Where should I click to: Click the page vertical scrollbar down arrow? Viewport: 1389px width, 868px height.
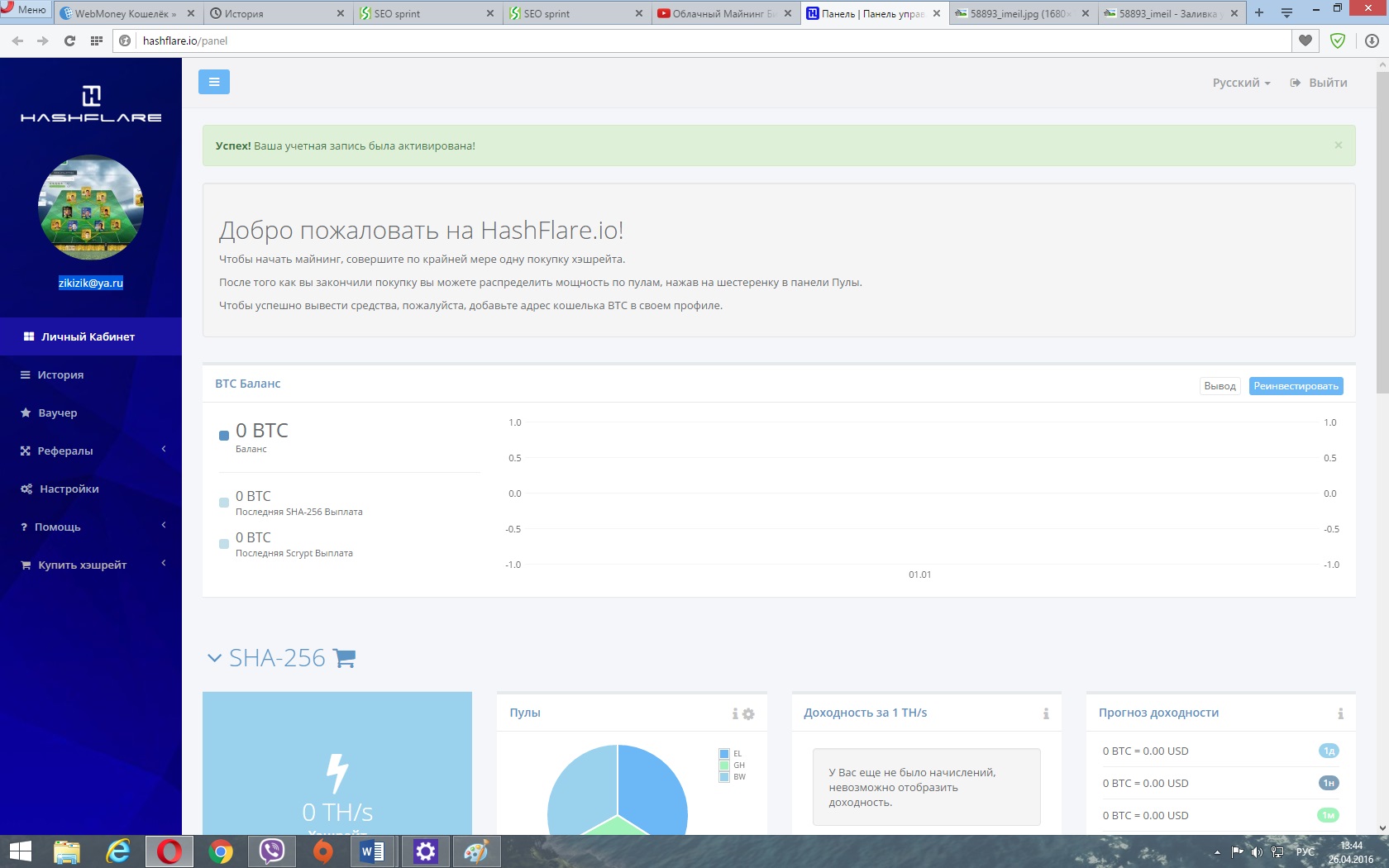(1382, 827)
